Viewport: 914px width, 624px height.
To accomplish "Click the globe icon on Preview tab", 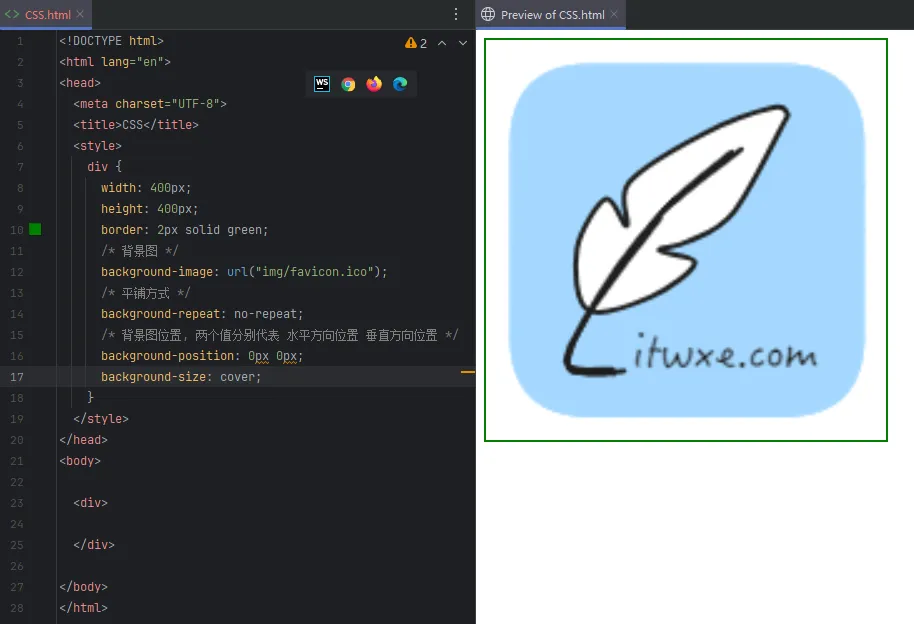I will 488,15.
